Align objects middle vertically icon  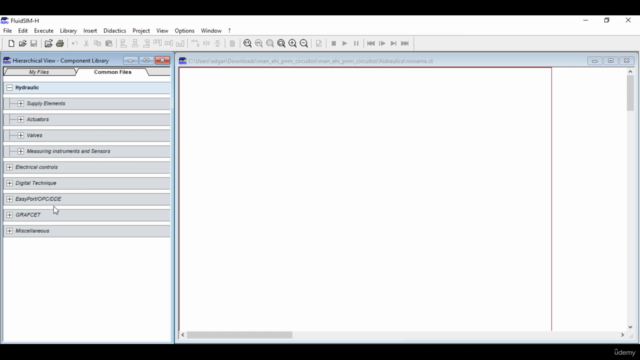[x=169, y=43]
